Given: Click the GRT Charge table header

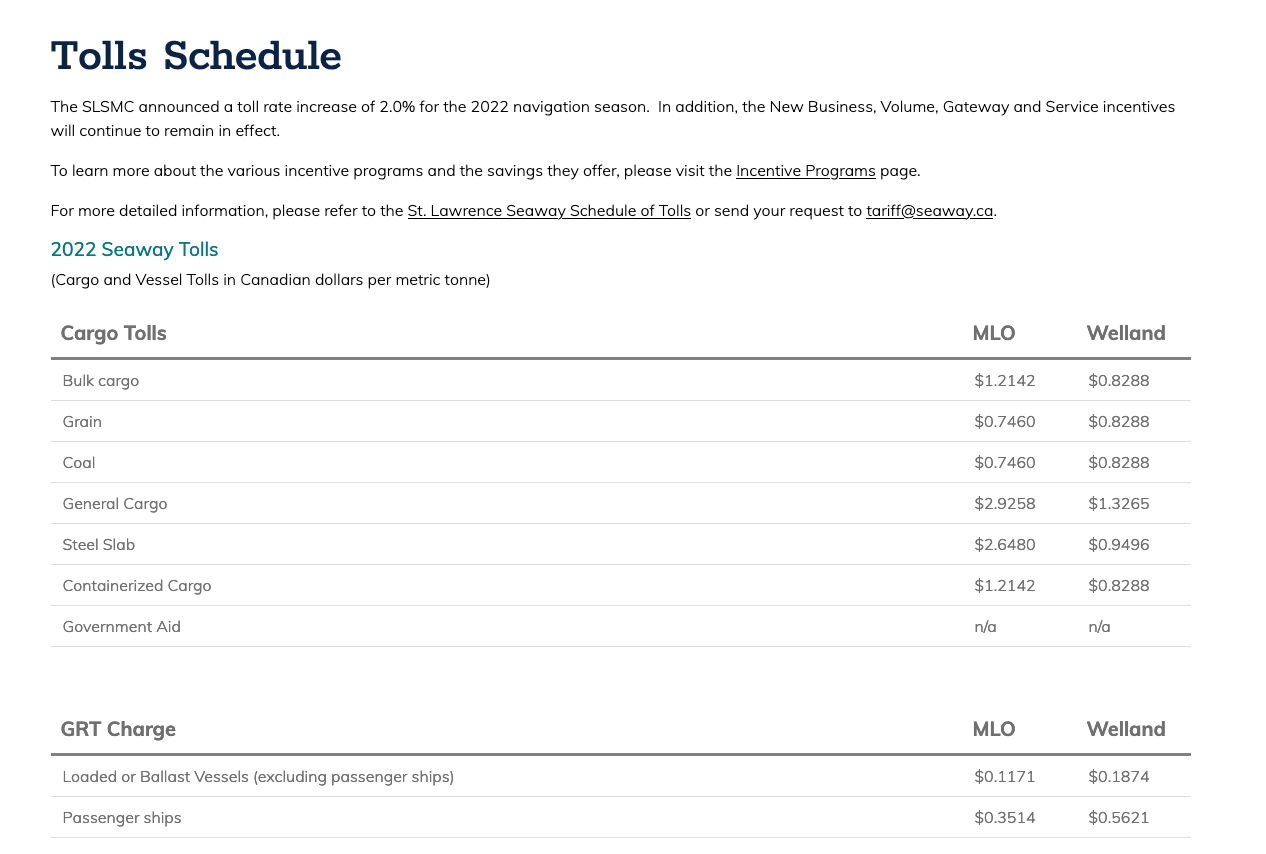Looking at the screenshot, I should (118, 729).
